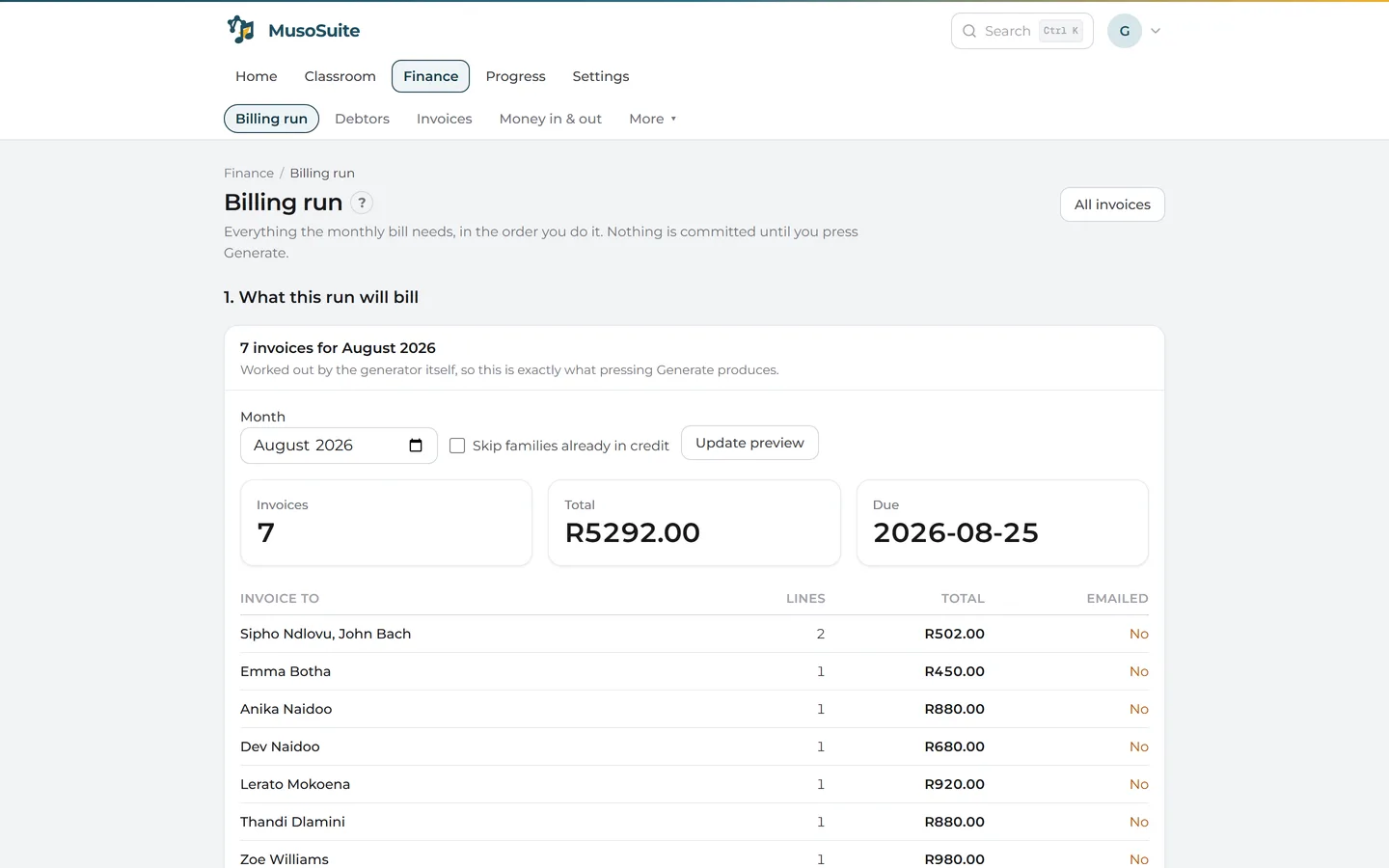Switch to the Classroom tab

tap(340, 76)
